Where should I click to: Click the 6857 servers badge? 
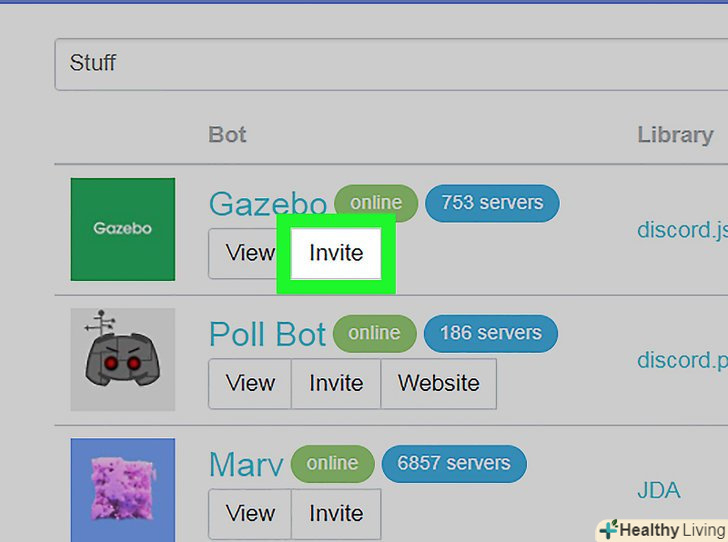(454, 464)
